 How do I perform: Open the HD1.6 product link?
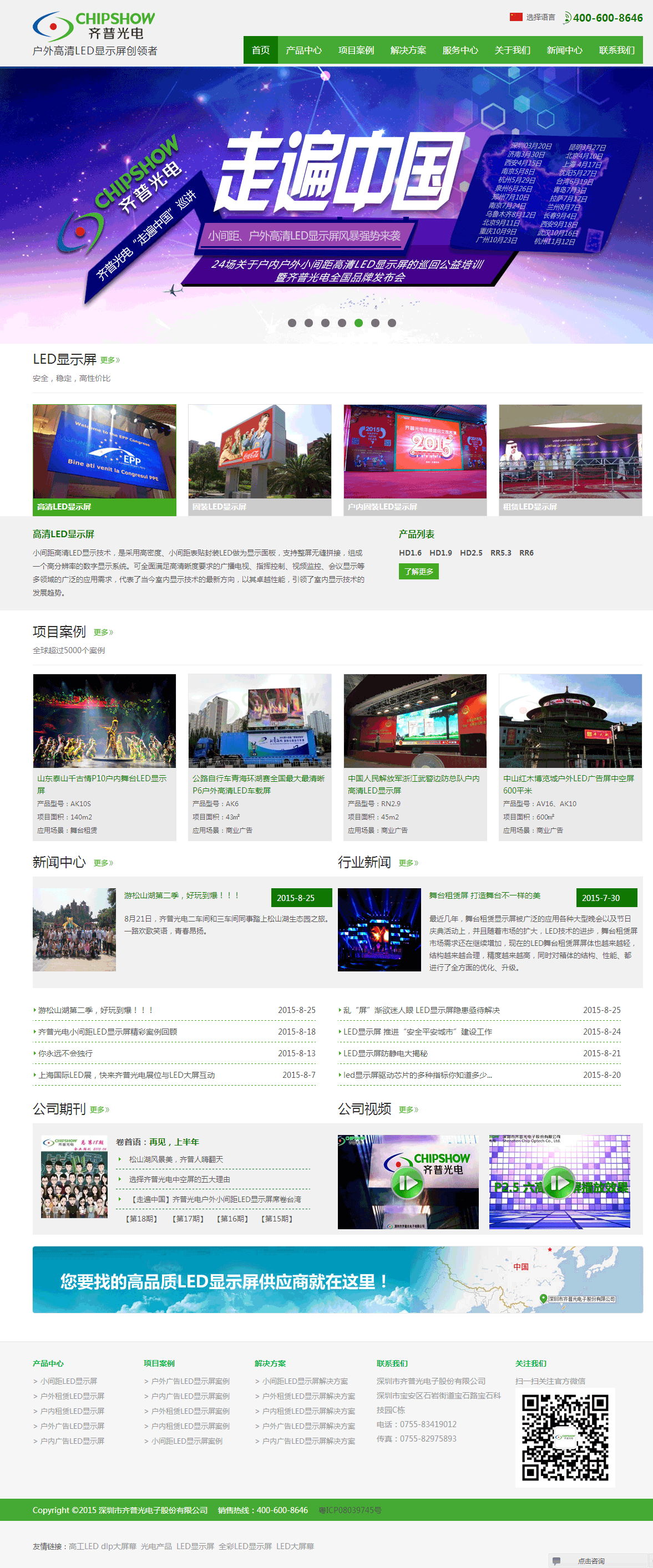pos(410,553)
